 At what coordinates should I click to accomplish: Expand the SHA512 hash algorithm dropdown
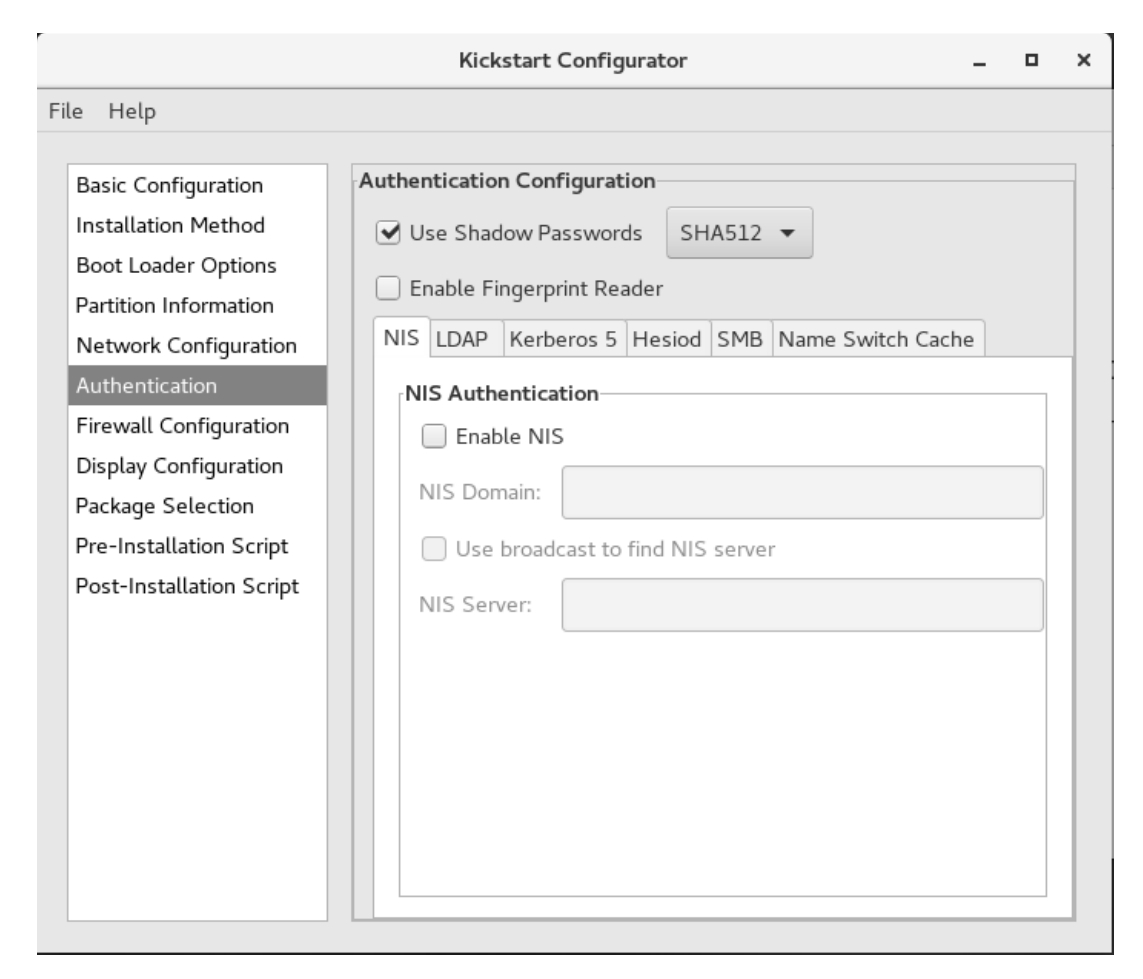(x=738, y=234)
